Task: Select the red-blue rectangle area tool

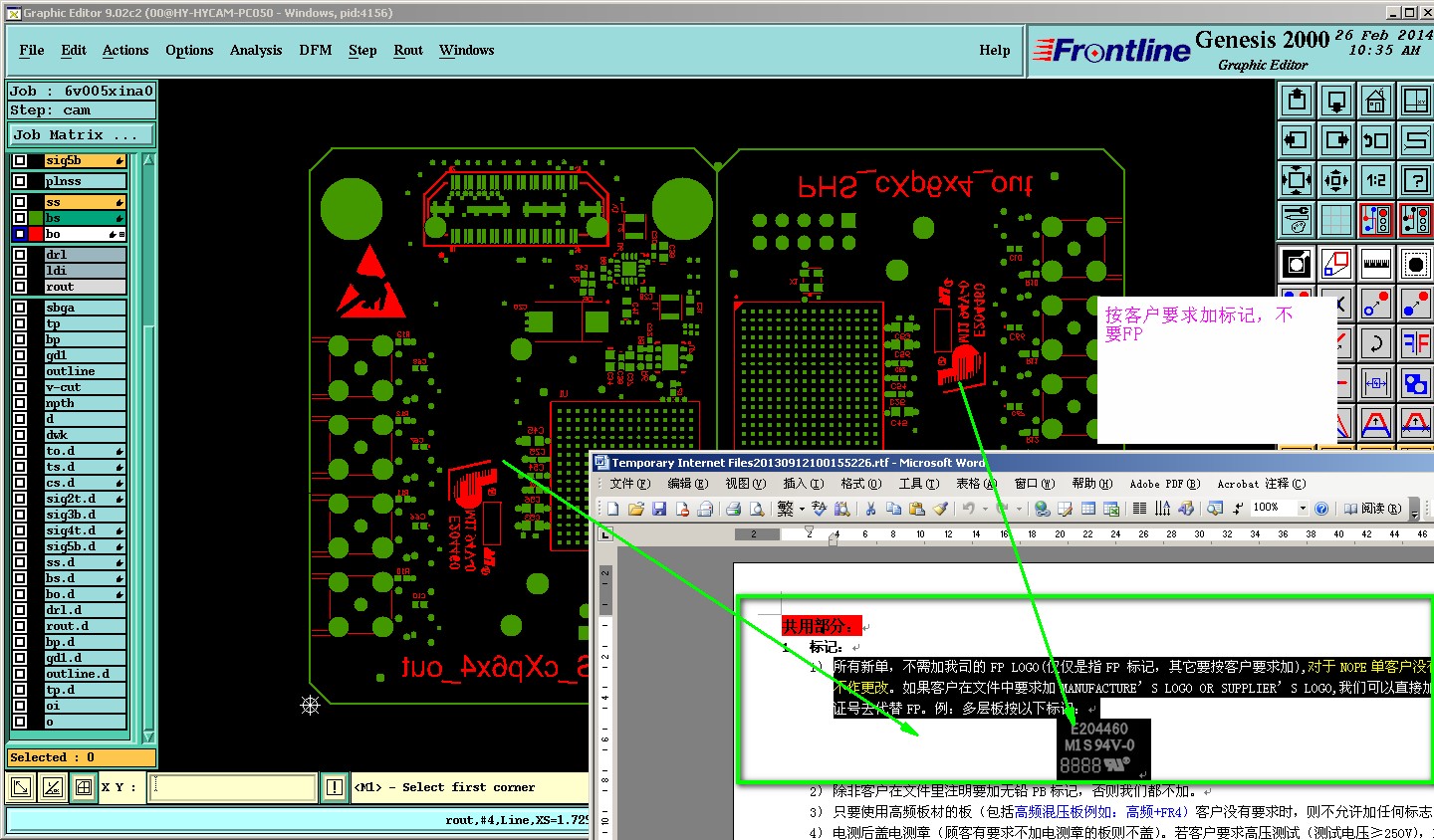Action: (x=1336, y=264)
